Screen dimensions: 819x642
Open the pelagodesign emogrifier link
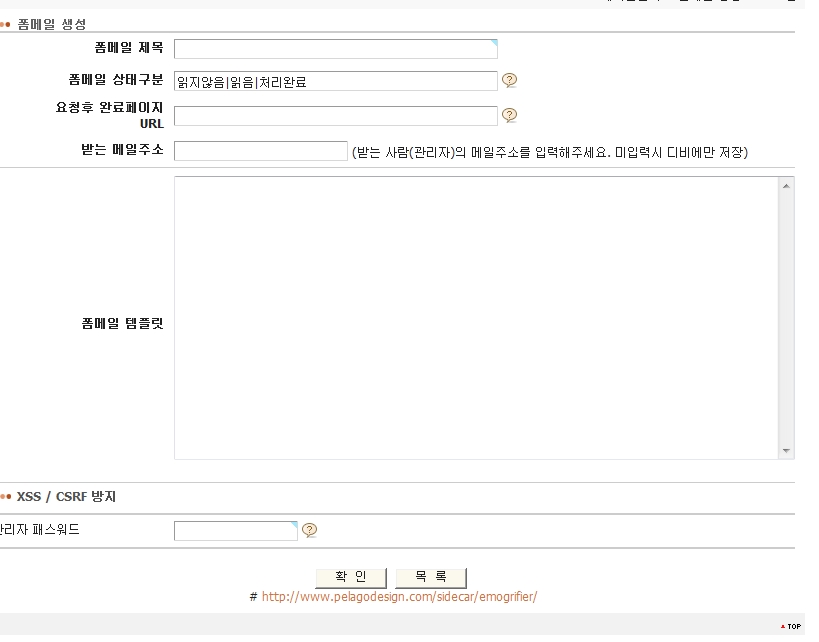(x=399, y=597)
